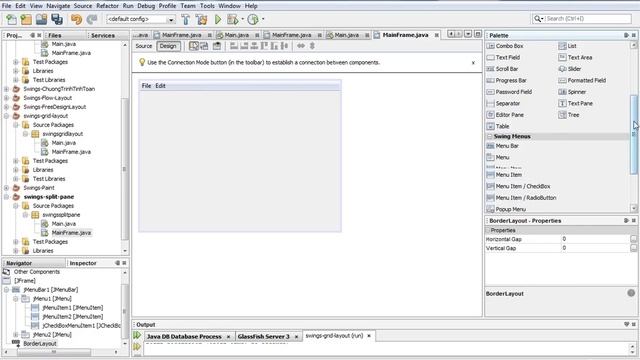Screen dimensions: 640x360
Task: Run the project with the green arrow
Action: pyautogui.click(x=218, y=19)
